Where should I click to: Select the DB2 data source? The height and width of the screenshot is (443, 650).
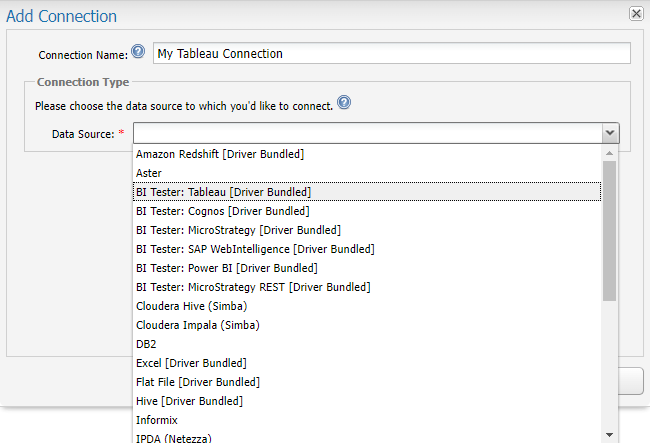pyautogui.click(x=367, y=344)
